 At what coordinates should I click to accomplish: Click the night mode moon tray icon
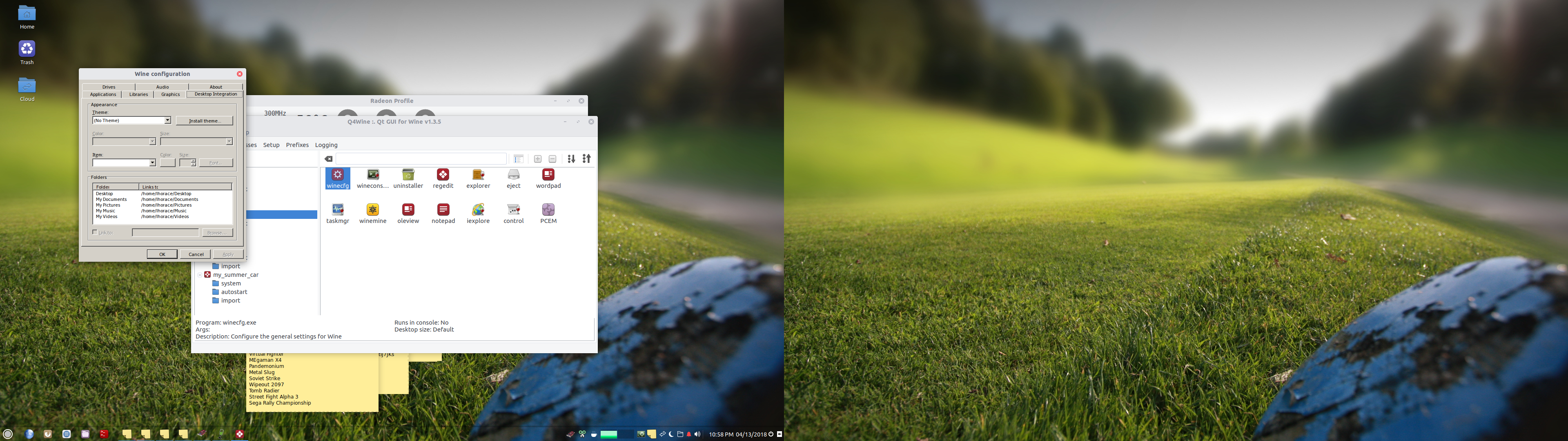[671, 434]
